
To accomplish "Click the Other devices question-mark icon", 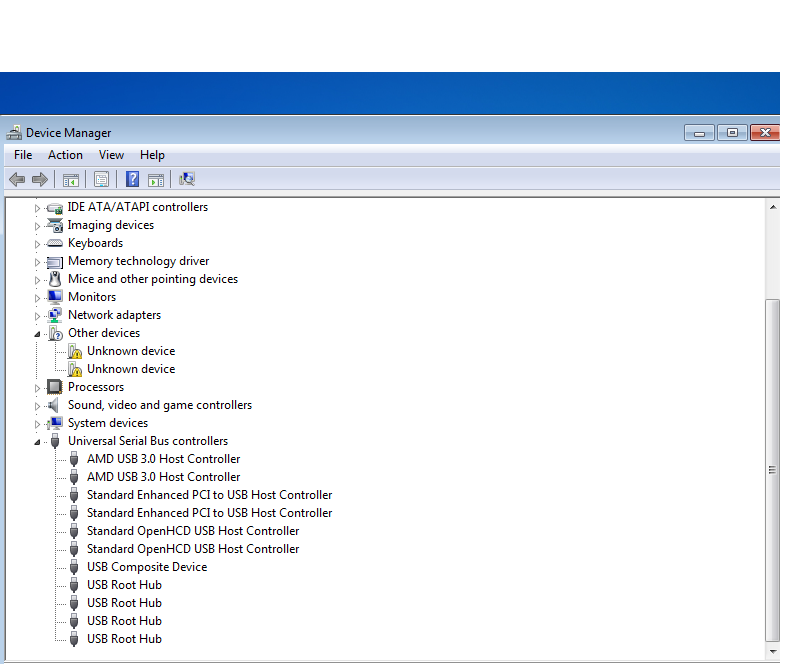I will coord(56,334).
